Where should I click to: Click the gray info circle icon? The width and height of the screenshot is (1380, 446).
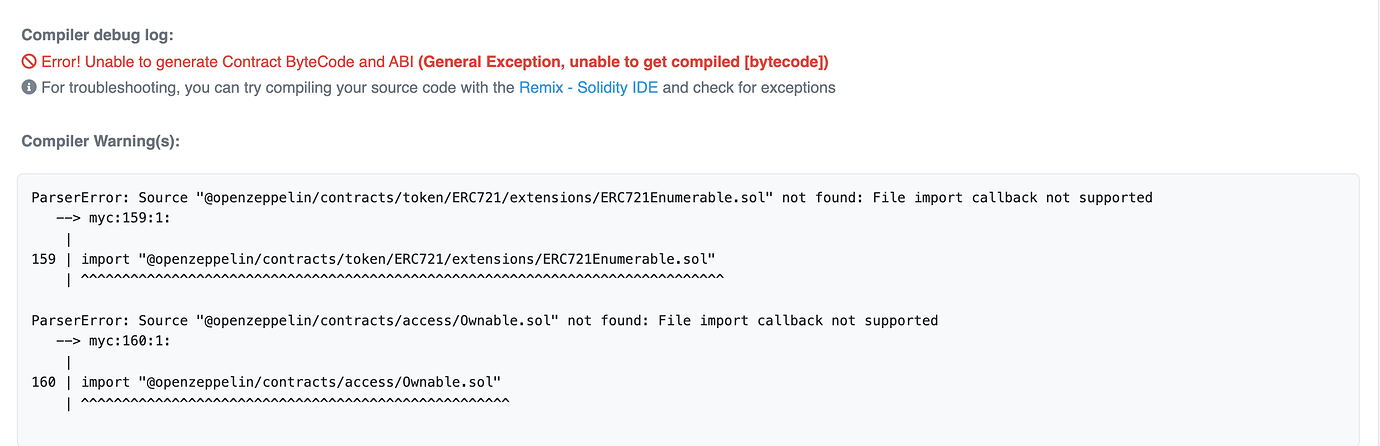point(29,87)
